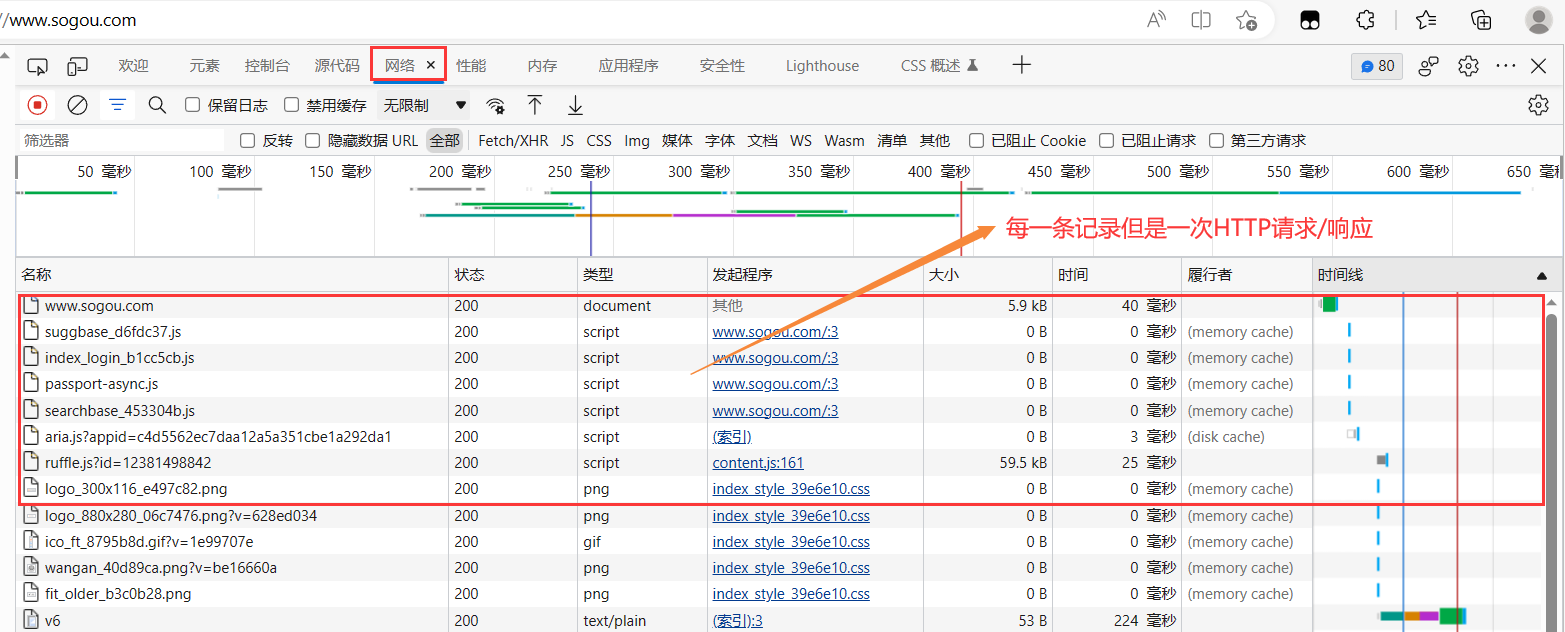This screenshot has width=1565, height=632.
Task: Enable 禁用缓存 checkbox
Action: (x=292, y=105)
